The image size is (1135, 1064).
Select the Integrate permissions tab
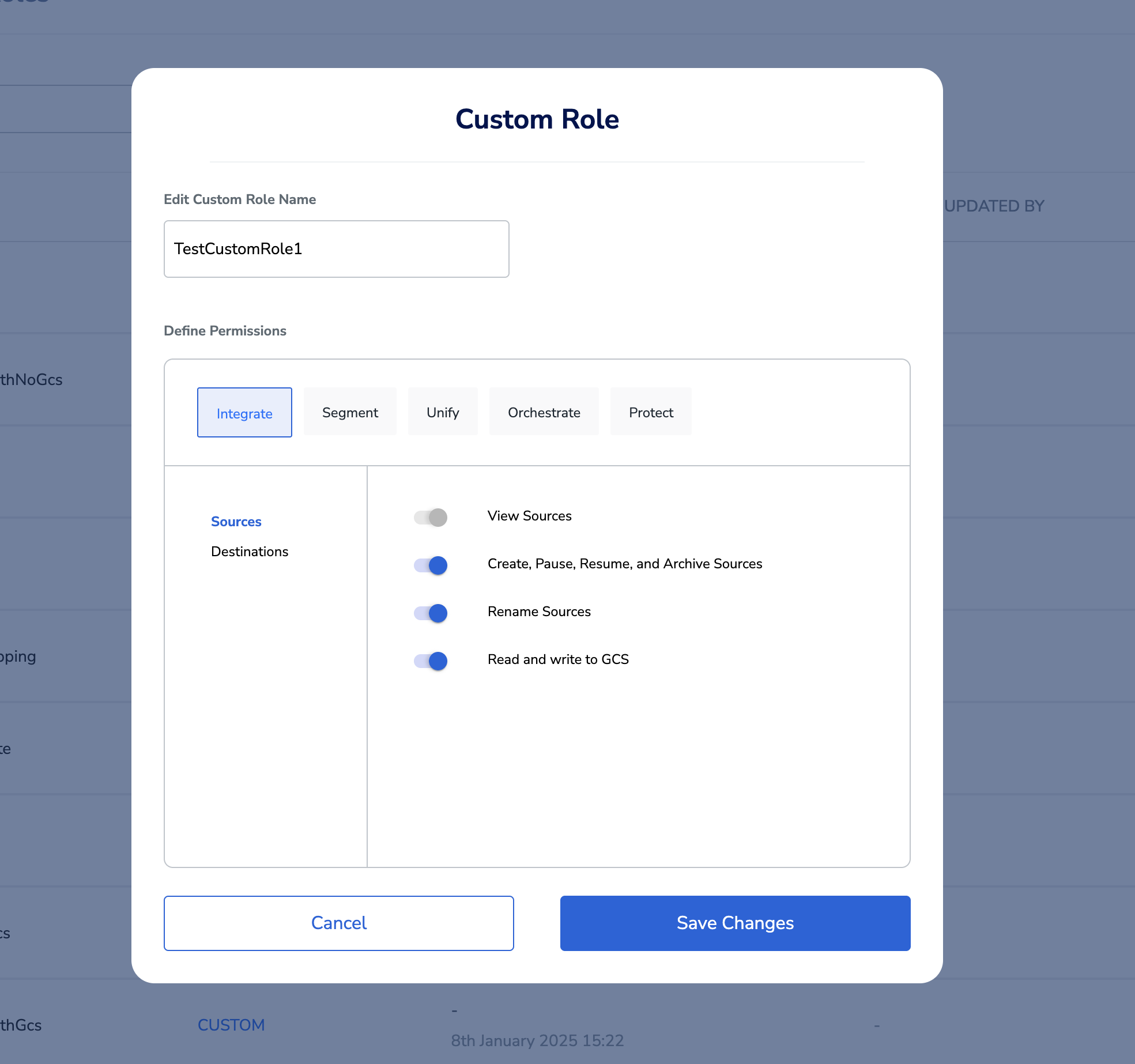tap(244, 413)
